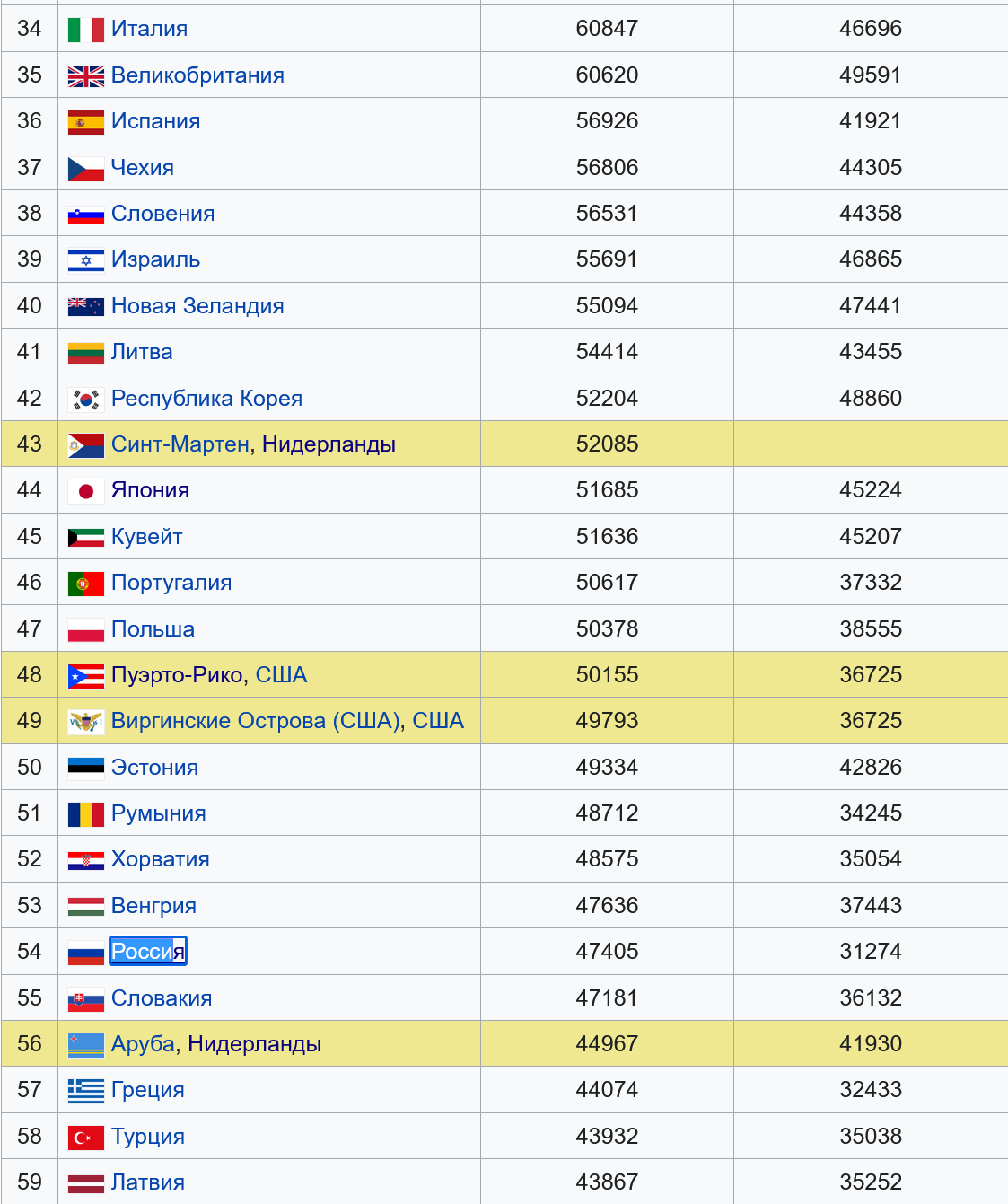
Task: Follow the Синт-Мартен link
Action: tap(180, 444)
